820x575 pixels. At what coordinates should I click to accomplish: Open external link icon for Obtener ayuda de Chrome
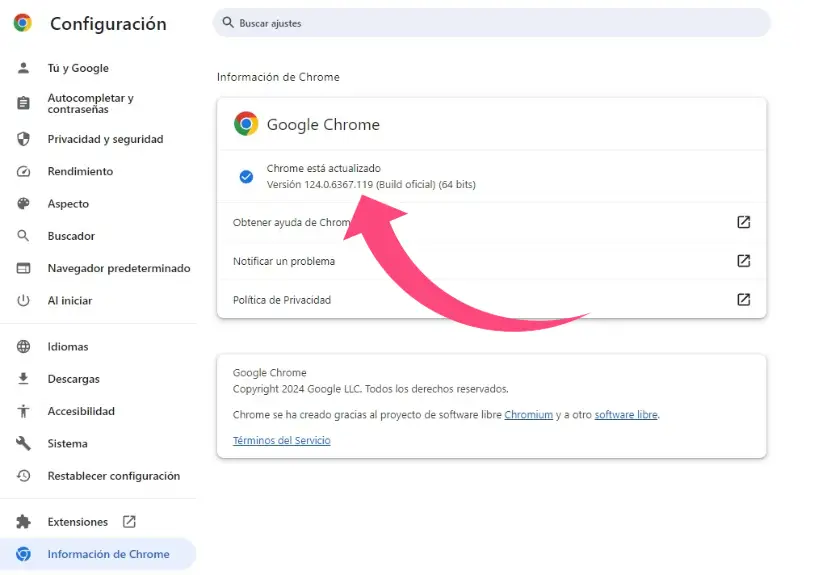point(743,222)
